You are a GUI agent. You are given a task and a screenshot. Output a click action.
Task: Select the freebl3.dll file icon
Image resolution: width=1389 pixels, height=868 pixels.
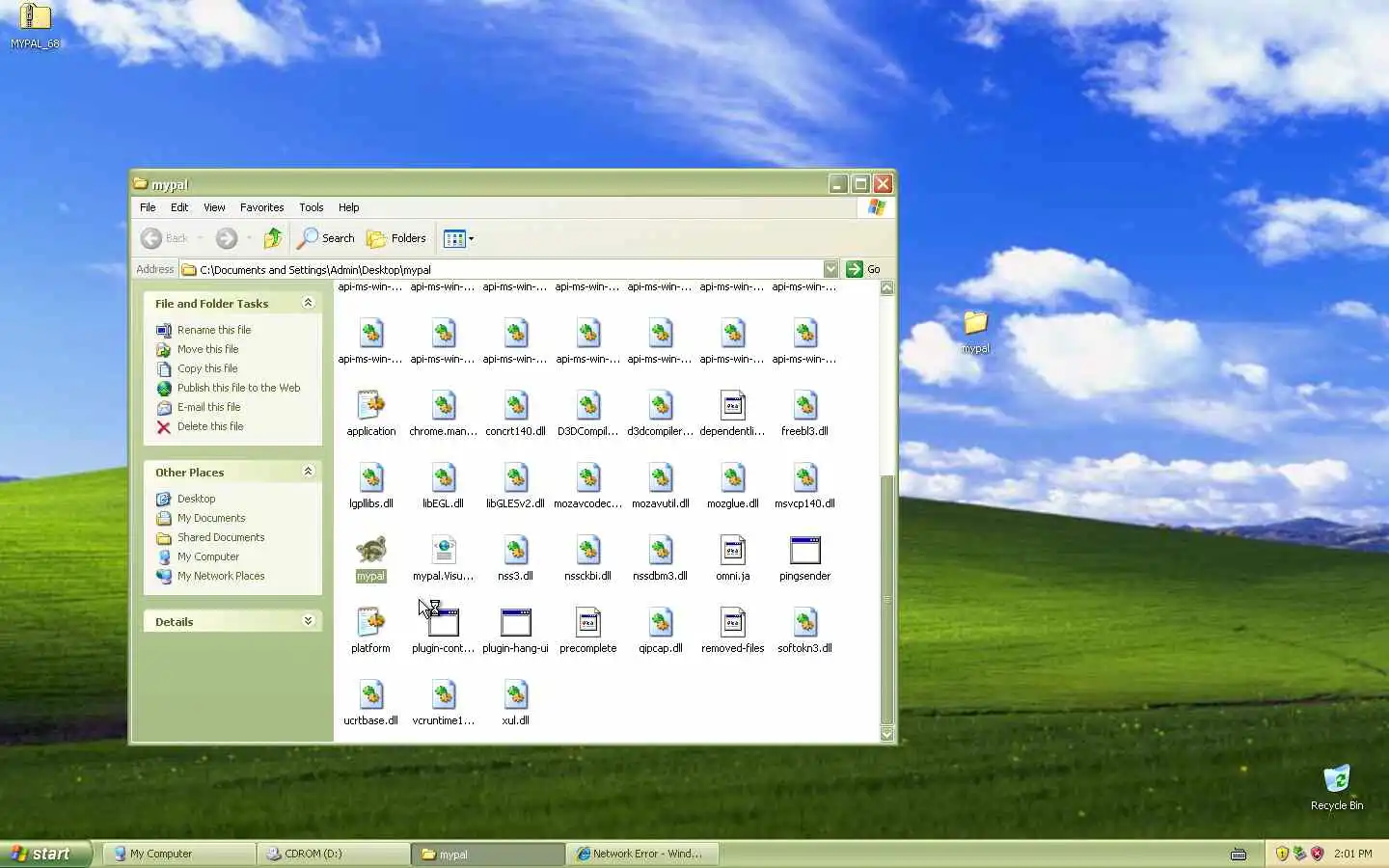click(804, 406)
